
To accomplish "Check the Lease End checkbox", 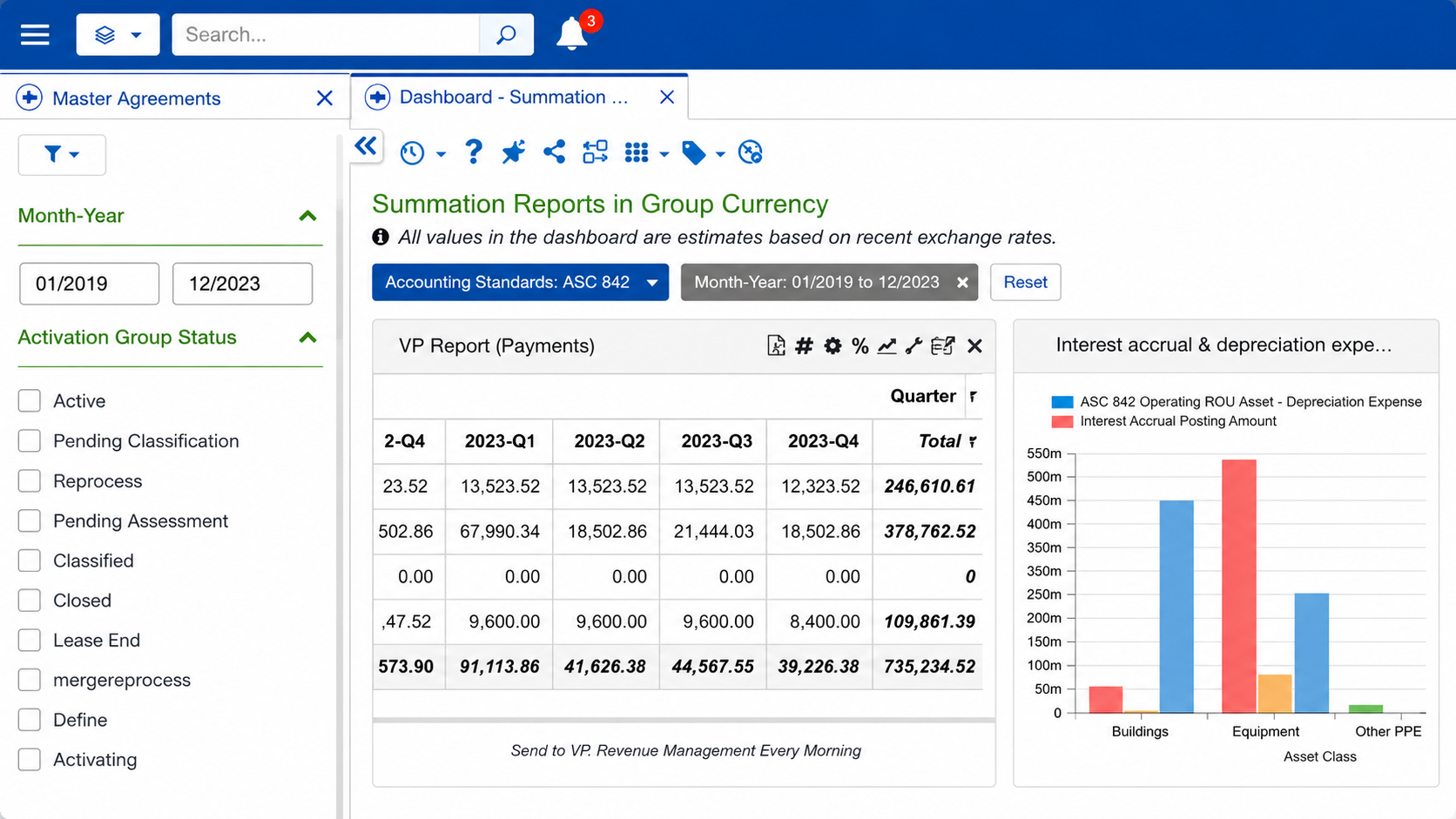I will [30, 641].
